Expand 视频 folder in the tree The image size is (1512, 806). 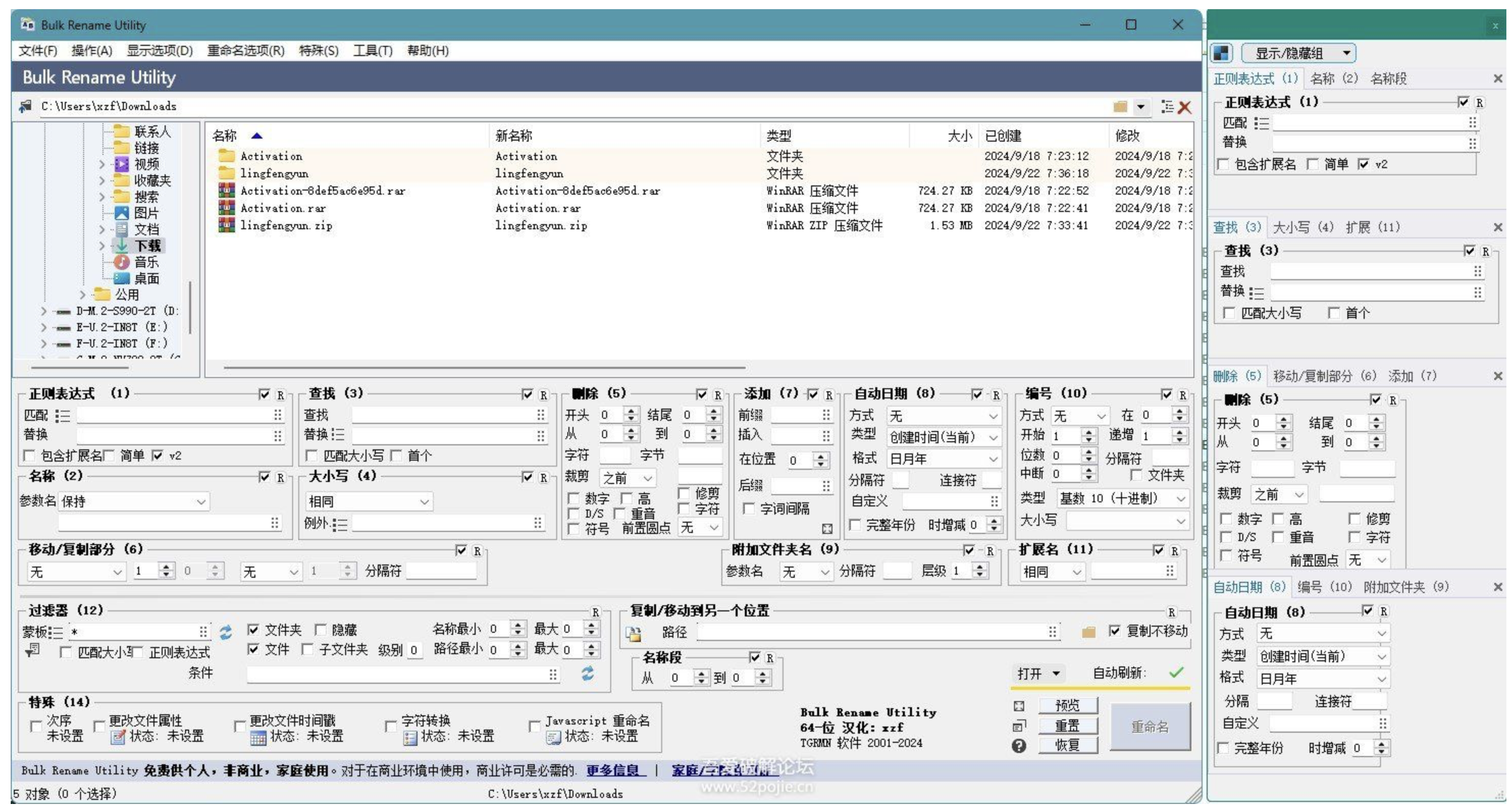(102, 164)
